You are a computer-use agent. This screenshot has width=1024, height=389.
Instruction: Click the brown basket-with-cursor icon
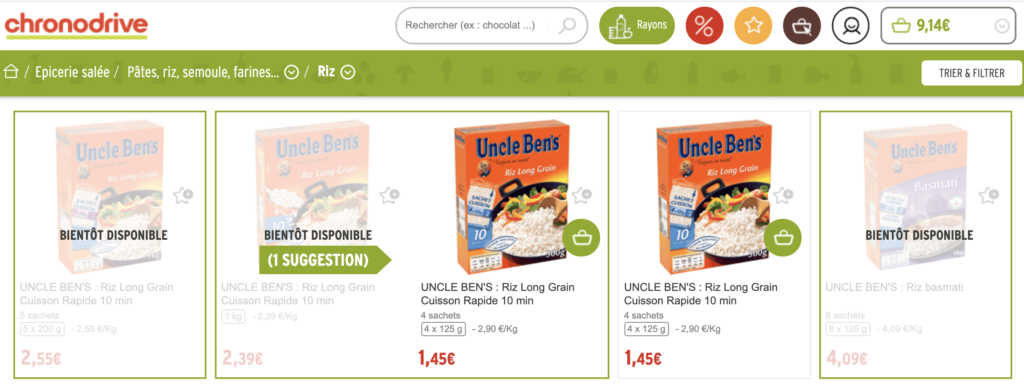click(802, 26)
